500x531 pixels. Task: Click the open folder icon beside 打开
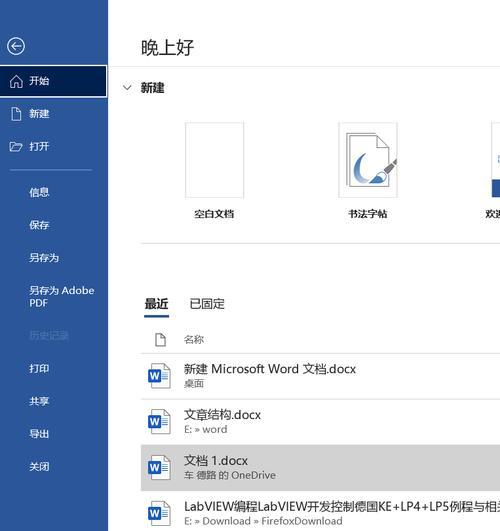click(16, 147)
